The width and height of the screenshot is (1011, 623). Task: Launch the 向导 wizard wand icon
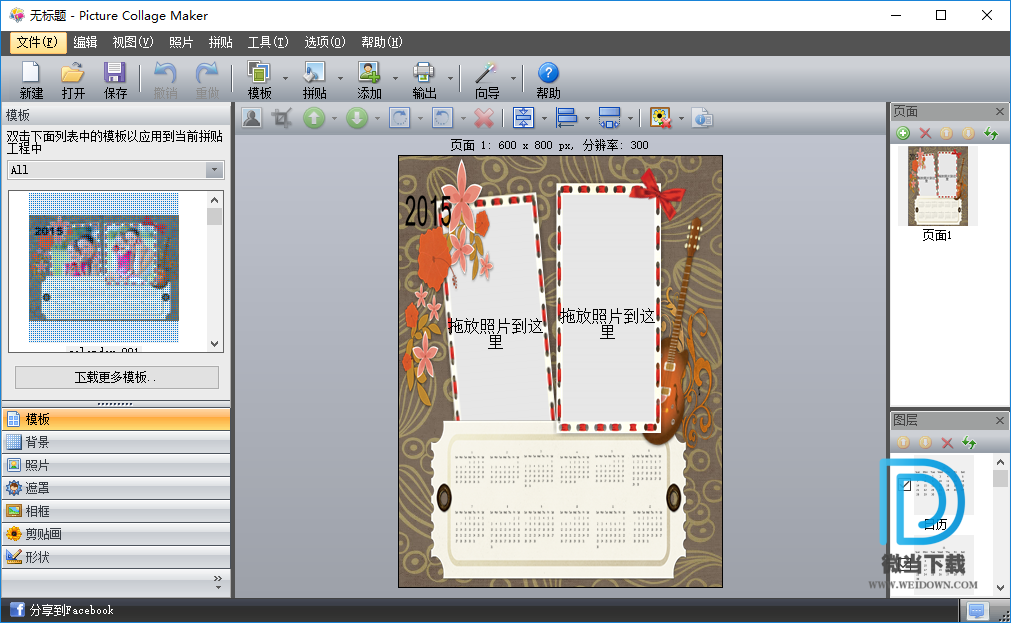[x=487, y=80]
